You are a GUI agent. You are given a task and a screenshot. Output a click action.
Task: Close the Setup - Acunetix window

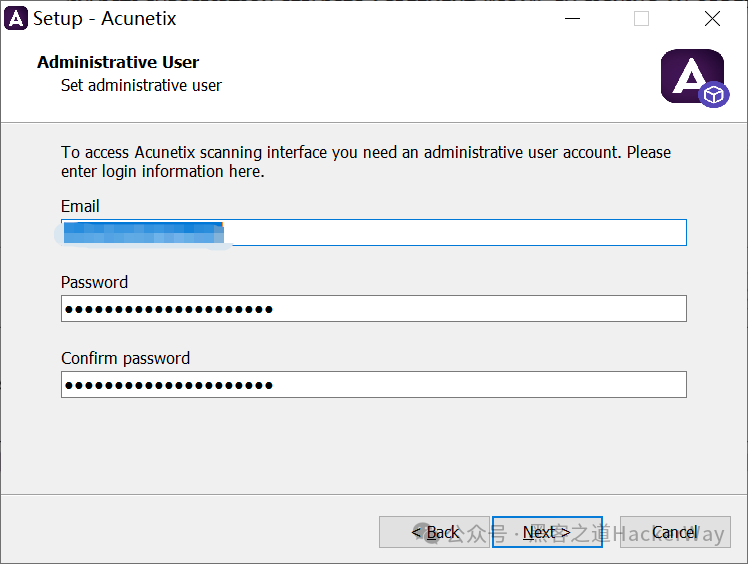(712, 19)
